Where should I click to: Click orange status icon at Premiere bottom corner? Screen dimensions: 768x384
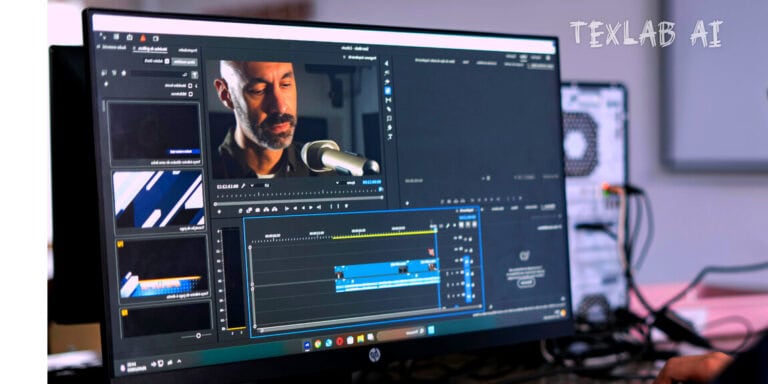click(x=563, y=313)
